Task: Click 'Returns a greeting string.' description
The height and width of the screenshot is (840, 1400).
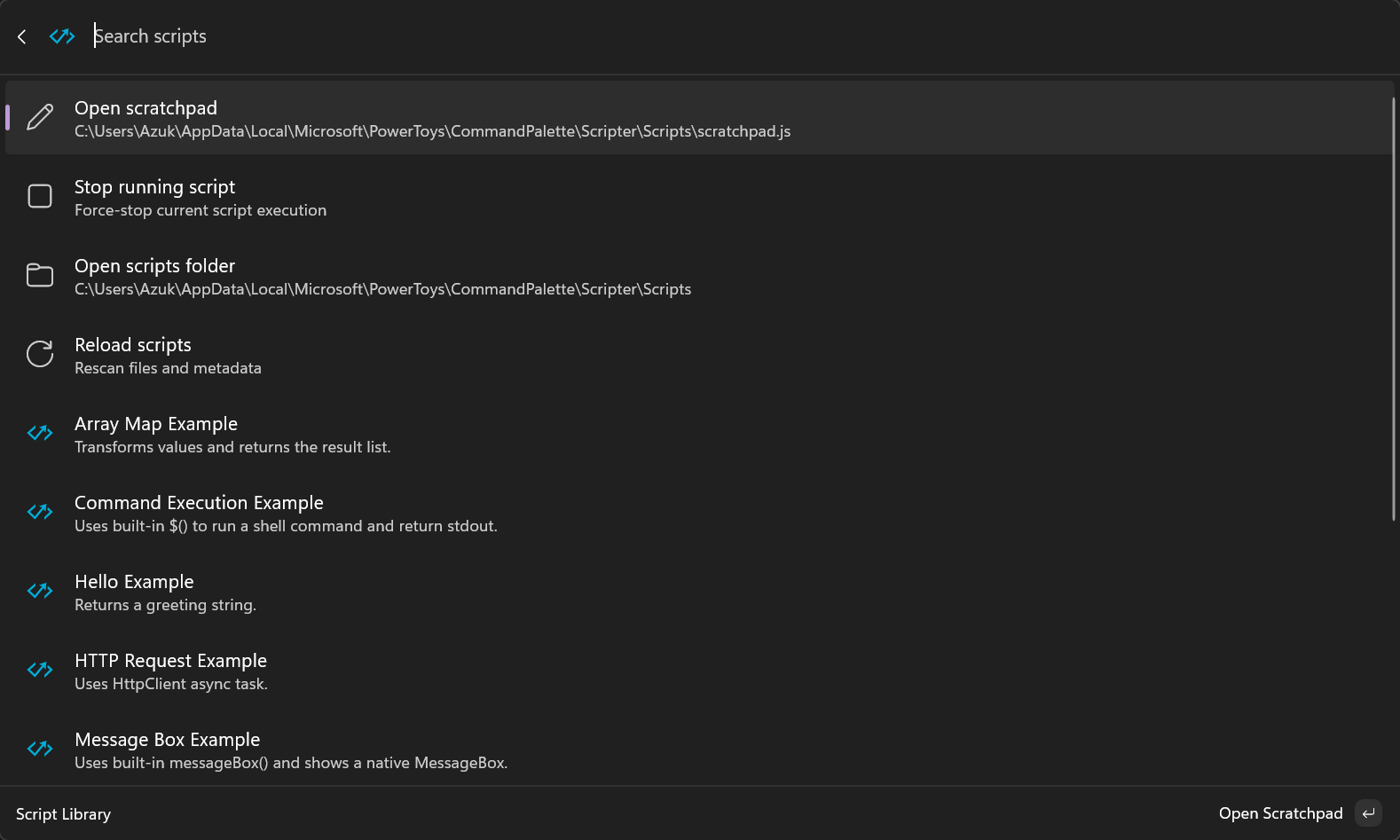Action: [x=165, y=605]
